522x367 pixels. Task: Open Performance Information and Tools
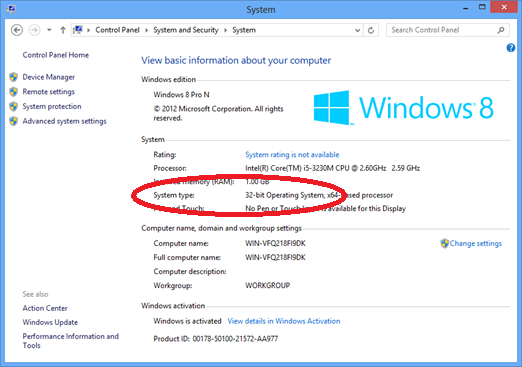pos(70,341)
